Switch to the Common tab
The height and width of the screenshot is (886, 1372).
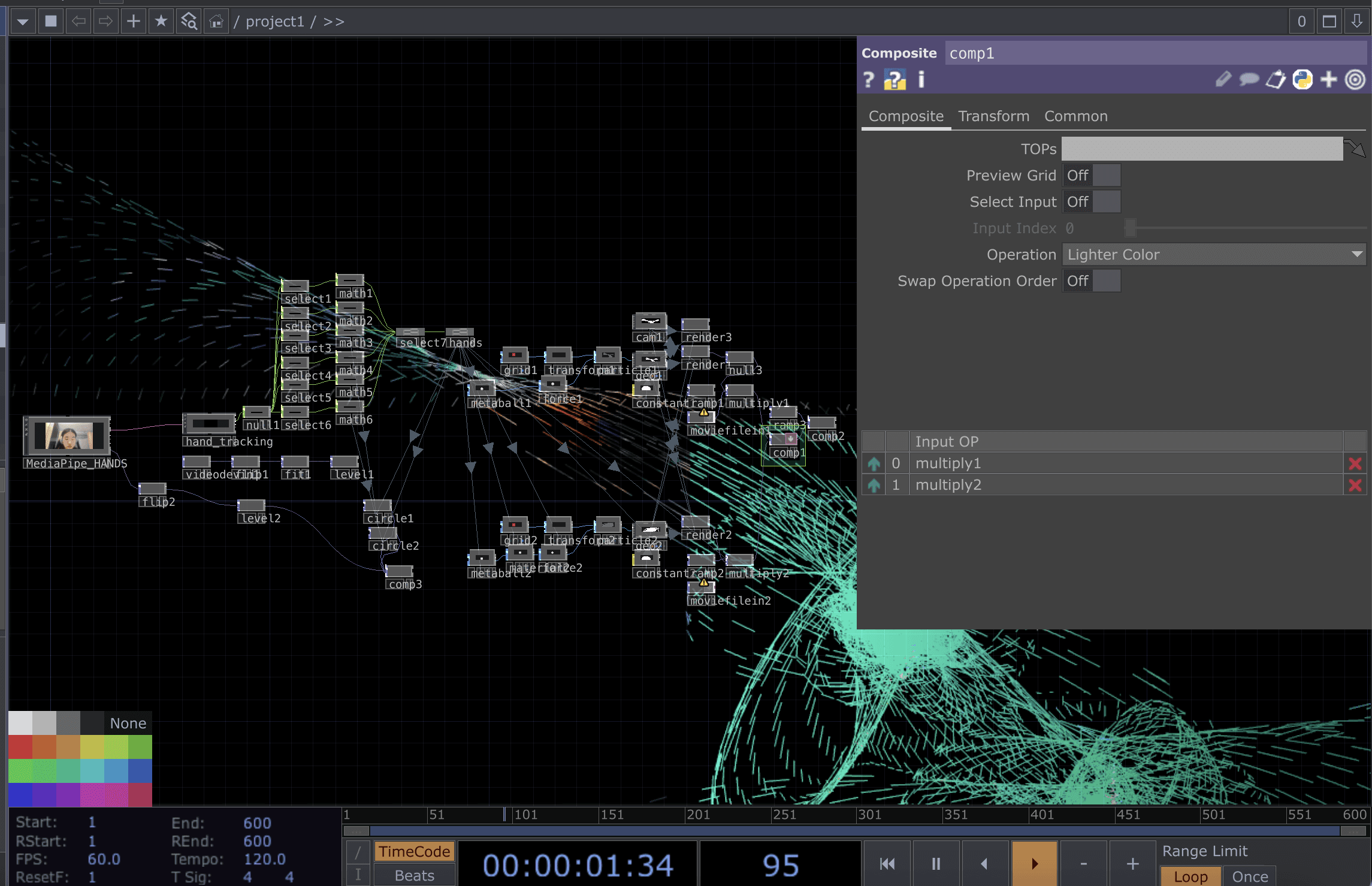tap(1076, 116)
